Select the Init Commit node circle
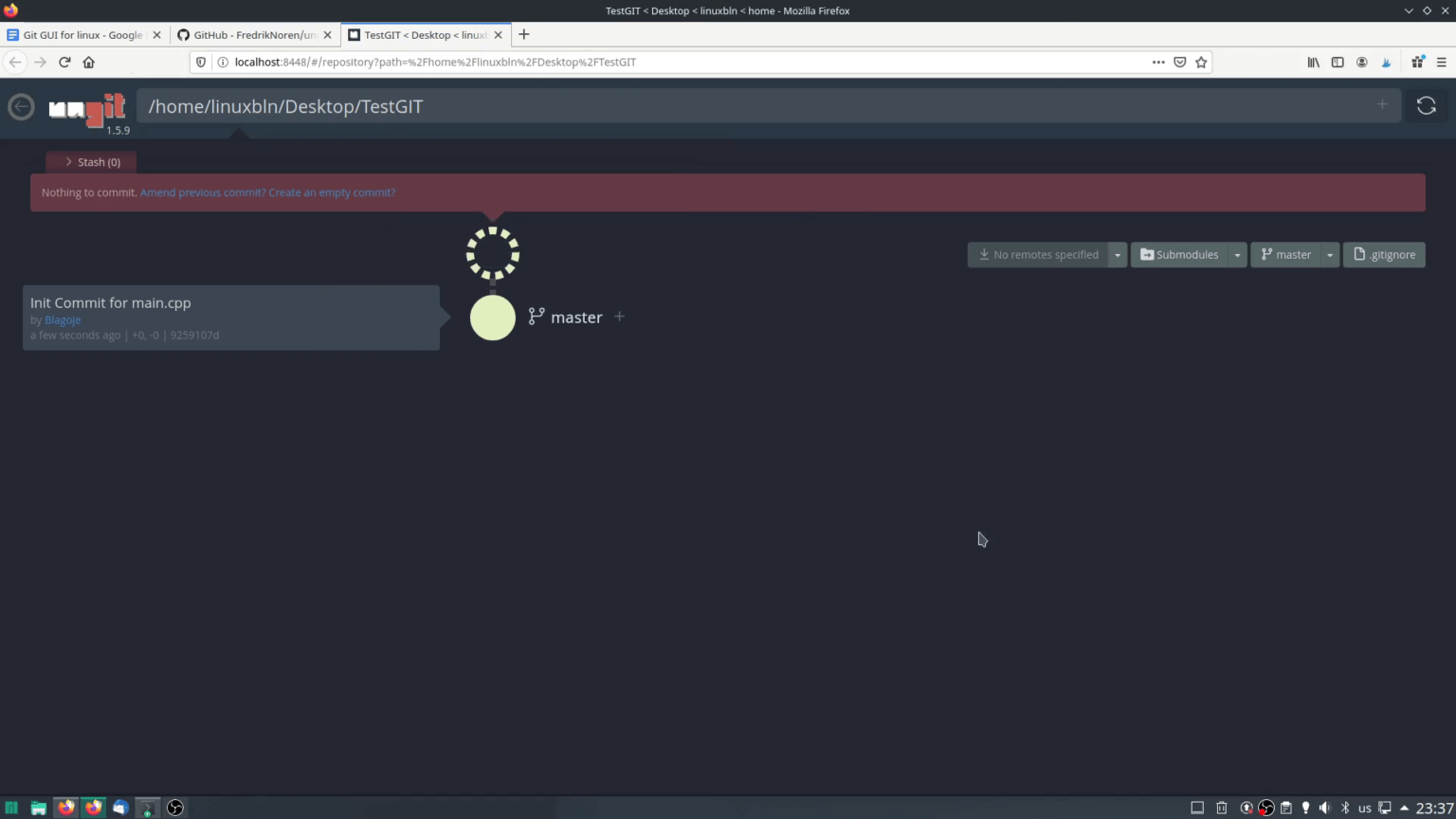The width and height of the screenshot is (1456, 819). pyautogui.click(x=493, y=318)
